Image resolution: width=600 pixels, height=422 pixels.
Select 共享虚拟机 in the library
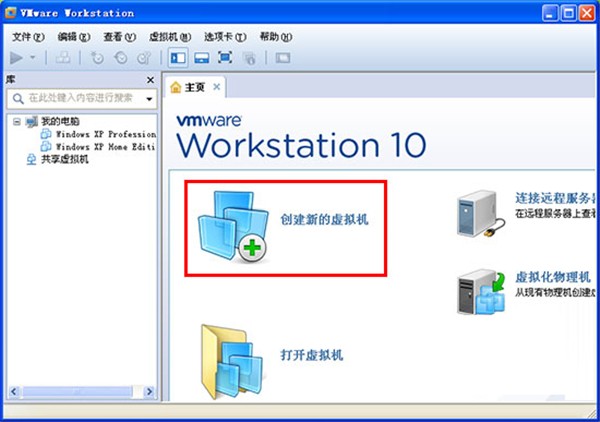(x=65, y=159)
